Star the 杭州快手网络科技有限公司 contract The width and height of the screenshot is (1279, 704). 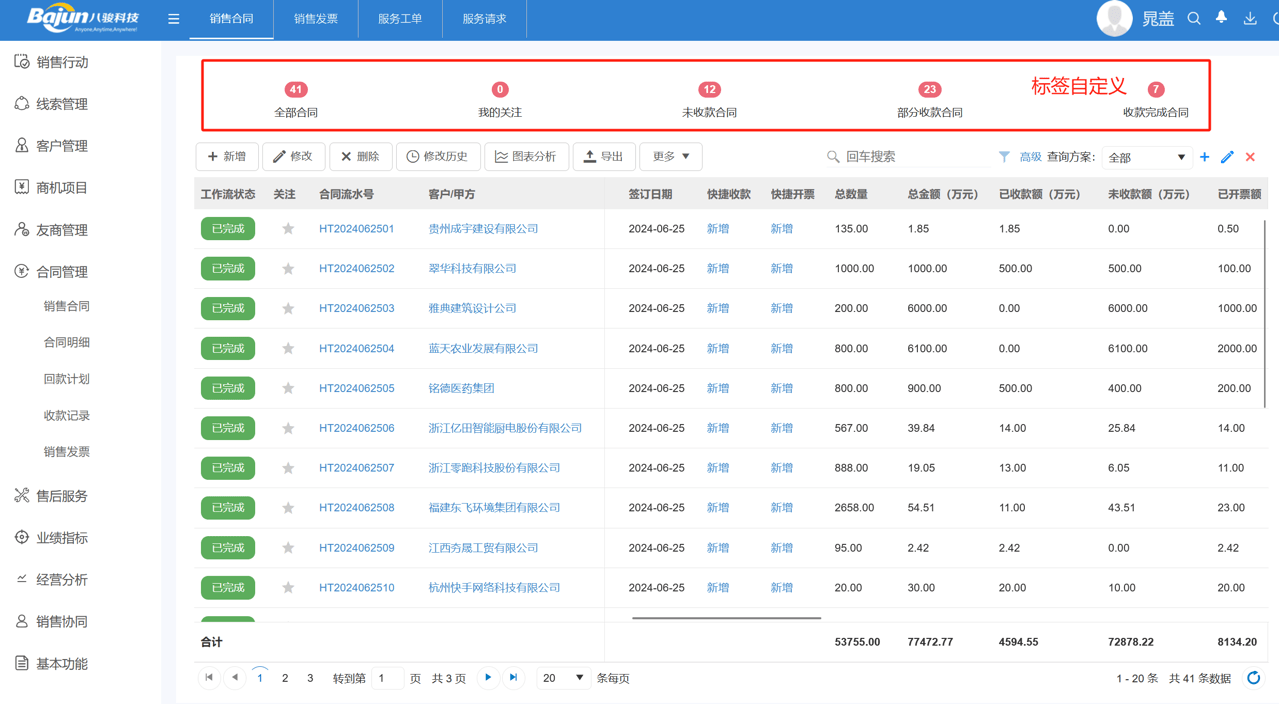point(288,588)
